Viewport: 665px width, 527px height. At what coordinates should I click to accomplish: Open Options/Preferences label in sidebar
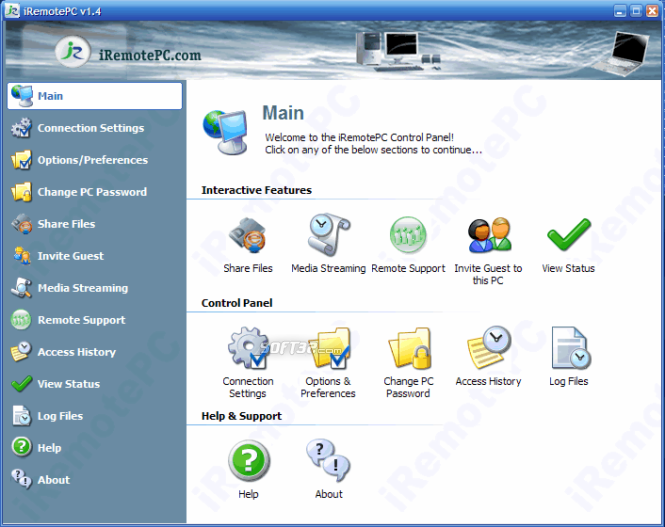pyautogui.click(x=93, y=160)
